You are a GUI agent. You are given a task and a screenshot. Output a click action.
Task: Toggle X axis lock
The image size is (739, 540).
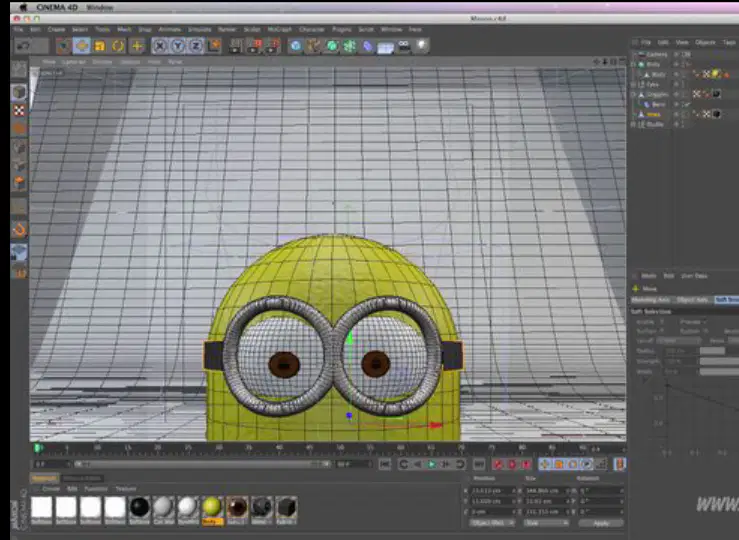160,46
